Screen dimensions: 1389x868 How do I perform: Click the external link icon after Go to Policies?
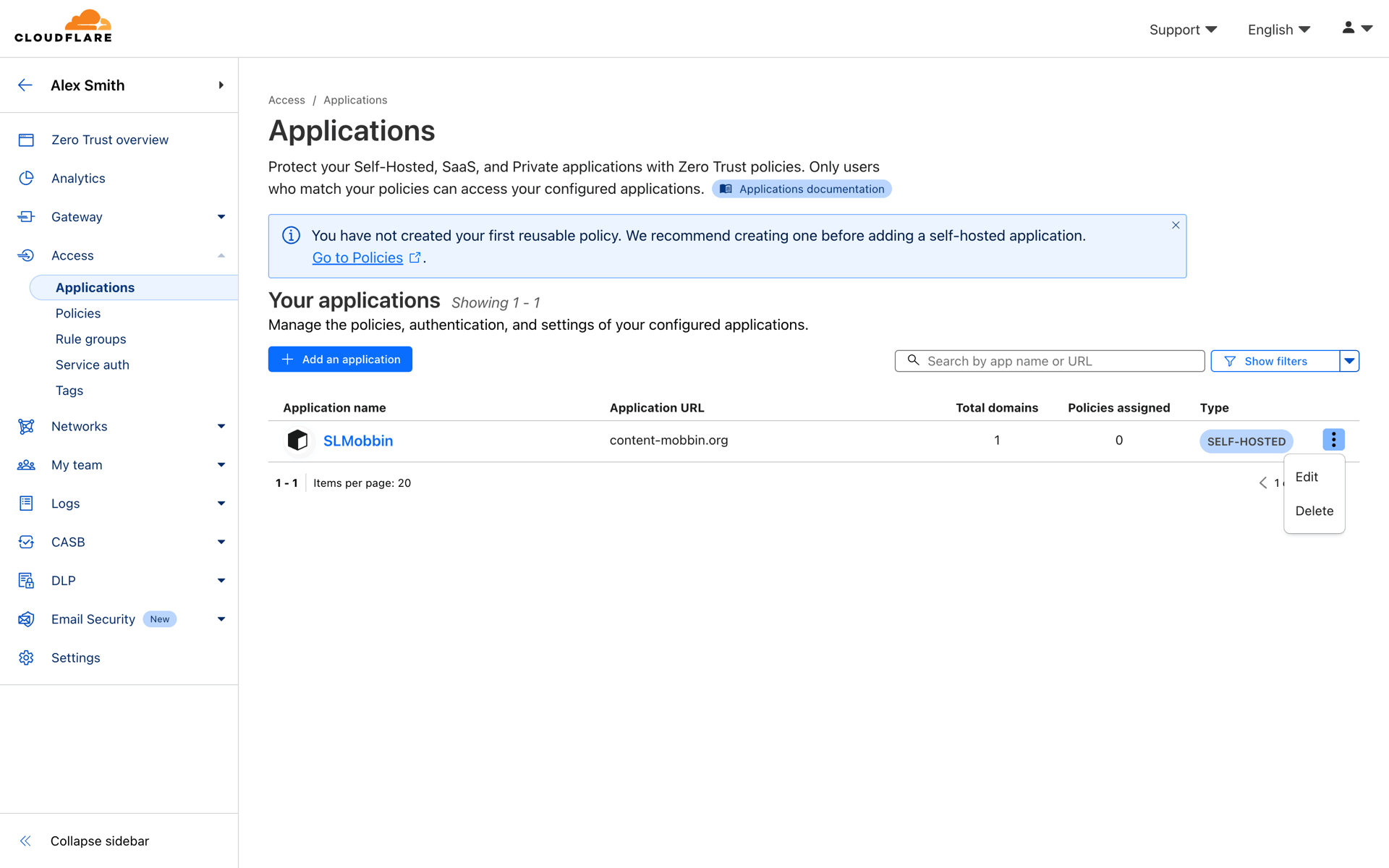click(415, 258)
